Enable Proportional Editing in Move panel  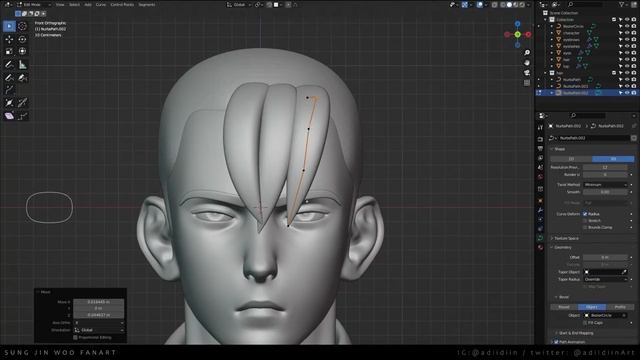[x=76, y=338]
